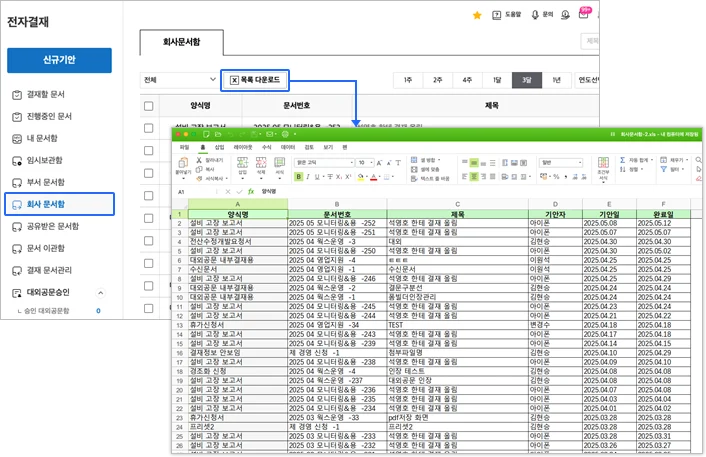The height and width of the screenshot is (457, 706).
Task: Check the second document row checkbox
Action: (x=149, y=150)
